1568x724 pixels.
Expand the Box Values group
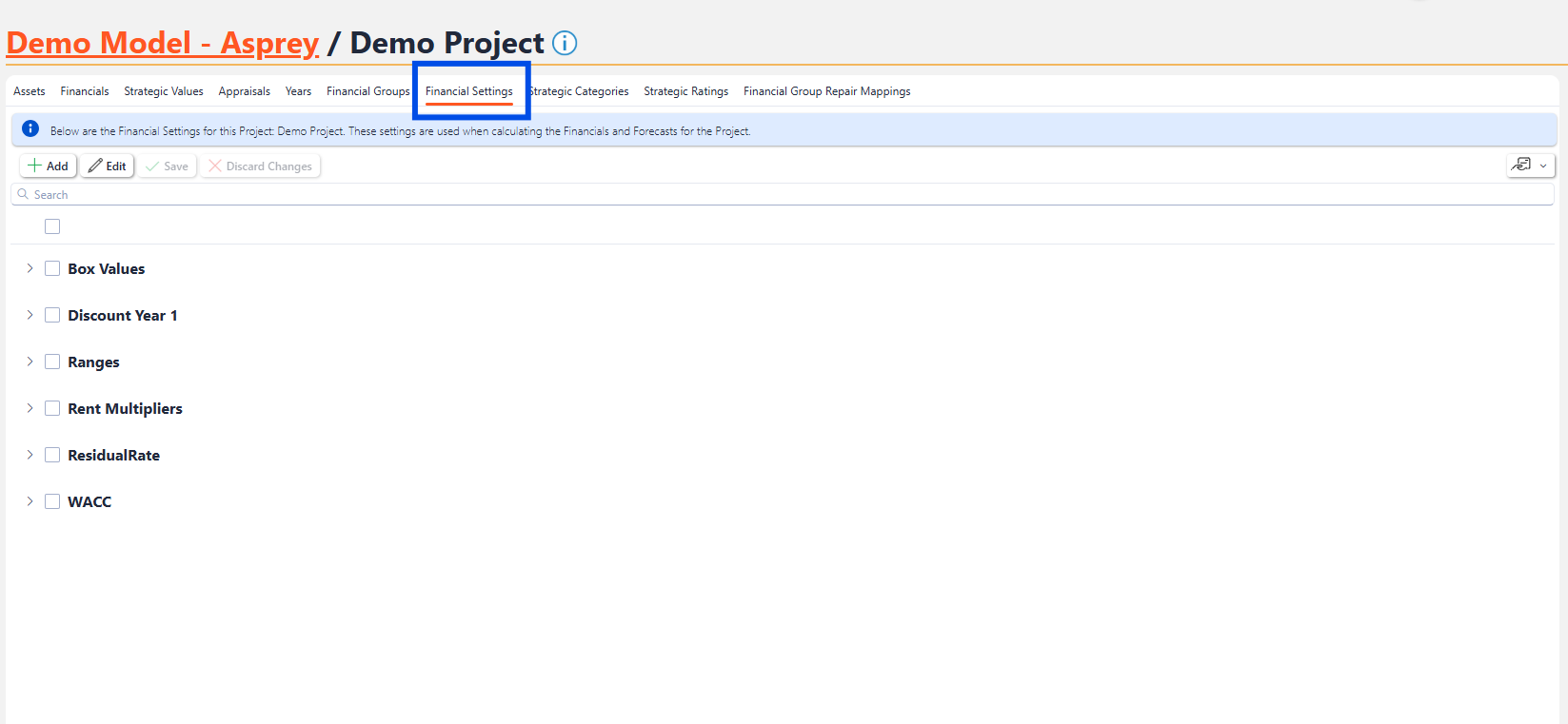pos(30,269)
